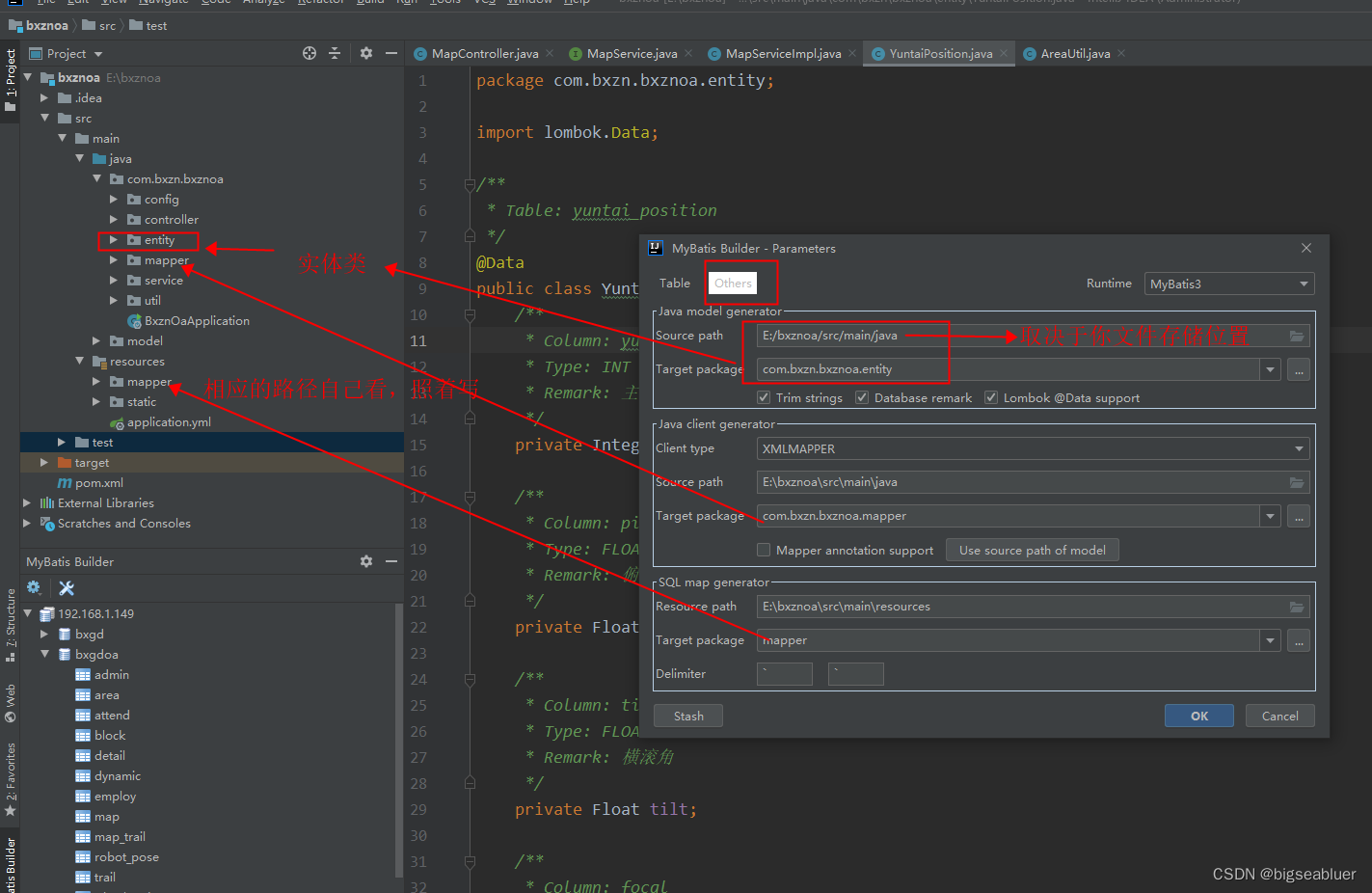Image resolution: width=1372 pixels, height=893 pixels.
Task: Open dropdown for entity Target package
Action: click(1271, 369)
